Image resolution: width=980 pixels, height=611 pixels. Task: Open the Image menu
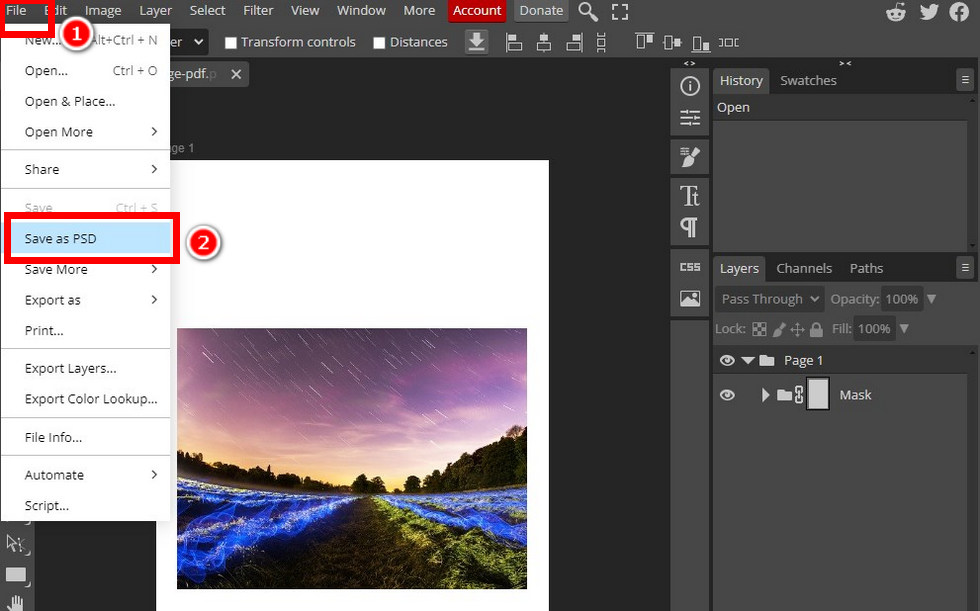(103, 11)
